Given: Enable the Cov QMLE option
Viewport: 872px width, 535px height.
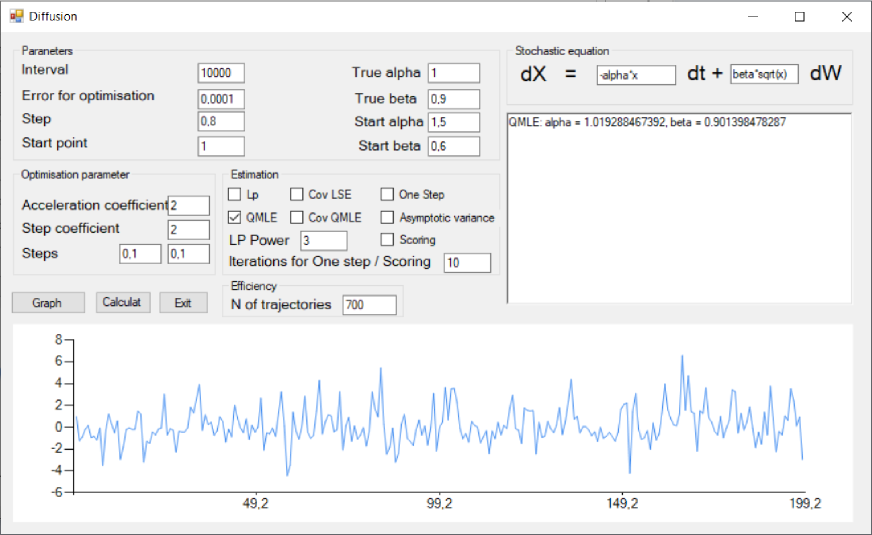Looking at the screenshot, I should pos(297,217).
